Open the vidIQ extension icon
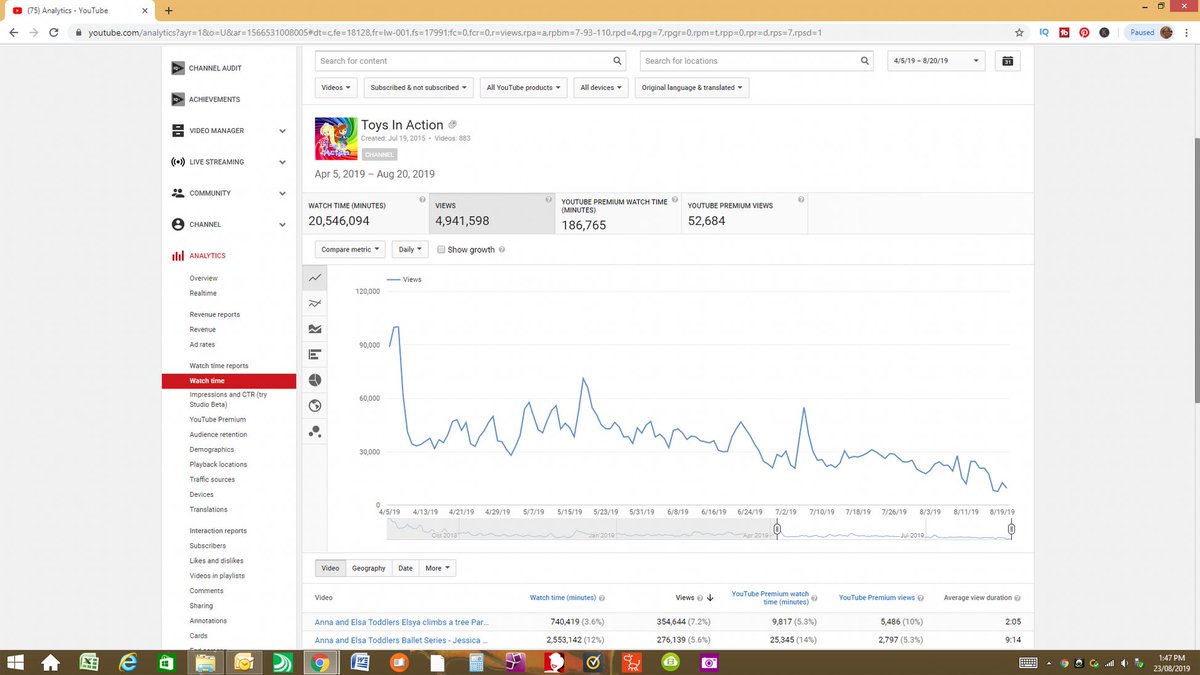Image resolution: width=1200 pixels, height=675 pixels. click(x=1044, y=32)
